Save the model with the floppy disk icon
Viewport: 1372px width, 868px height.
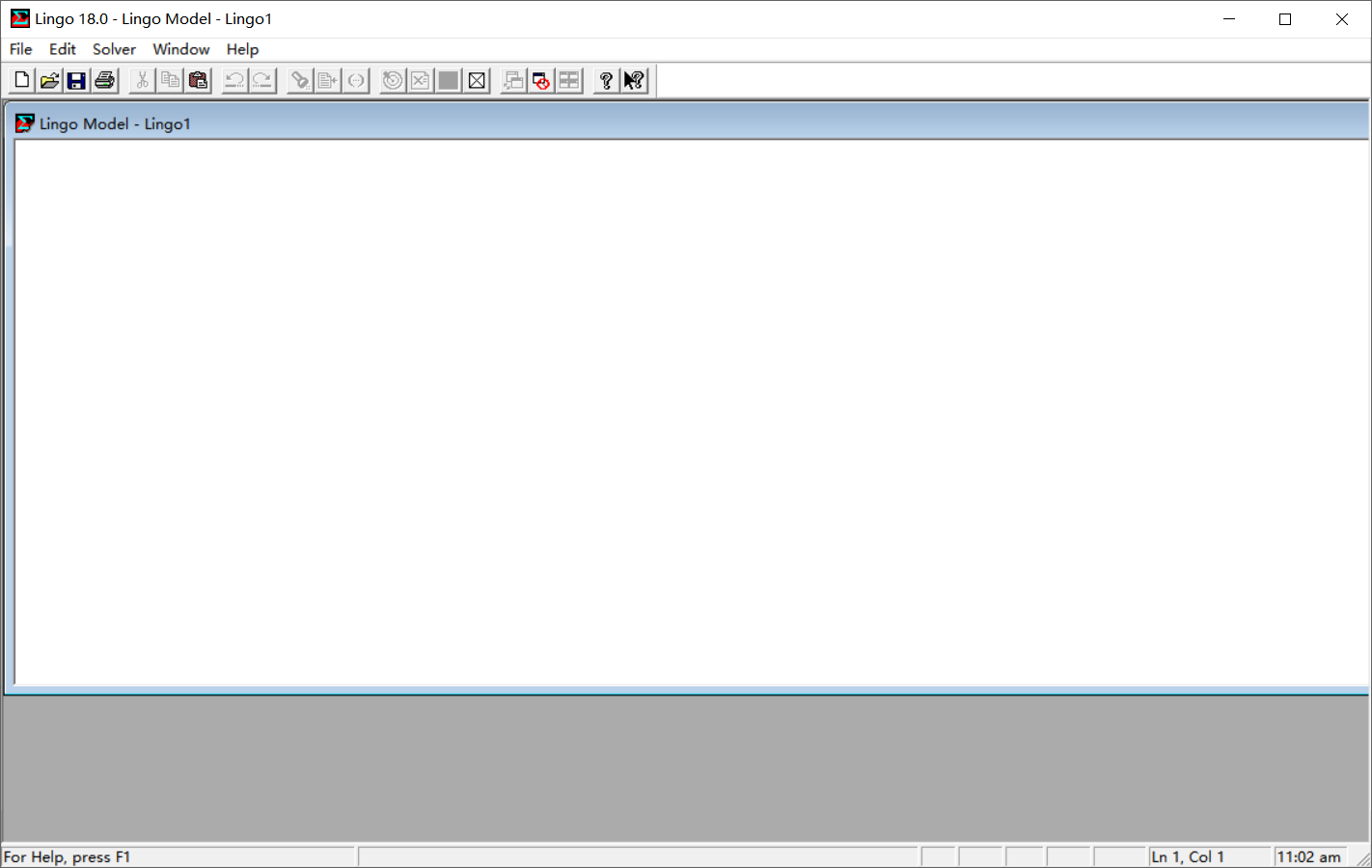pyautogui.click(x=76, y=81)
